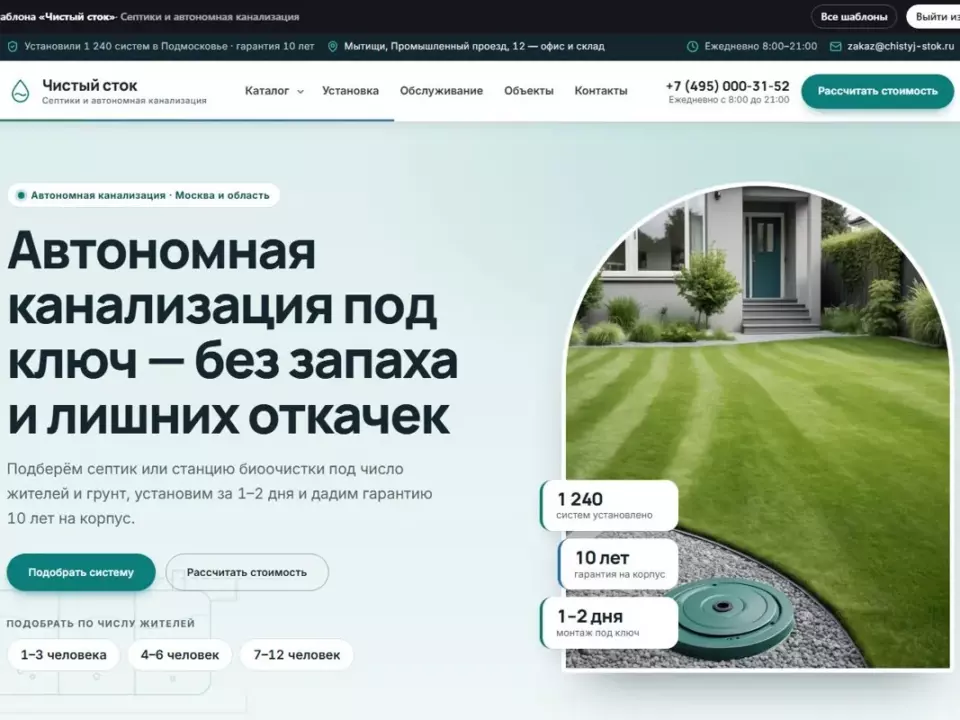The image size is (960, 720).
Task: Go to the Установка page
Action: tap(350, 91)
